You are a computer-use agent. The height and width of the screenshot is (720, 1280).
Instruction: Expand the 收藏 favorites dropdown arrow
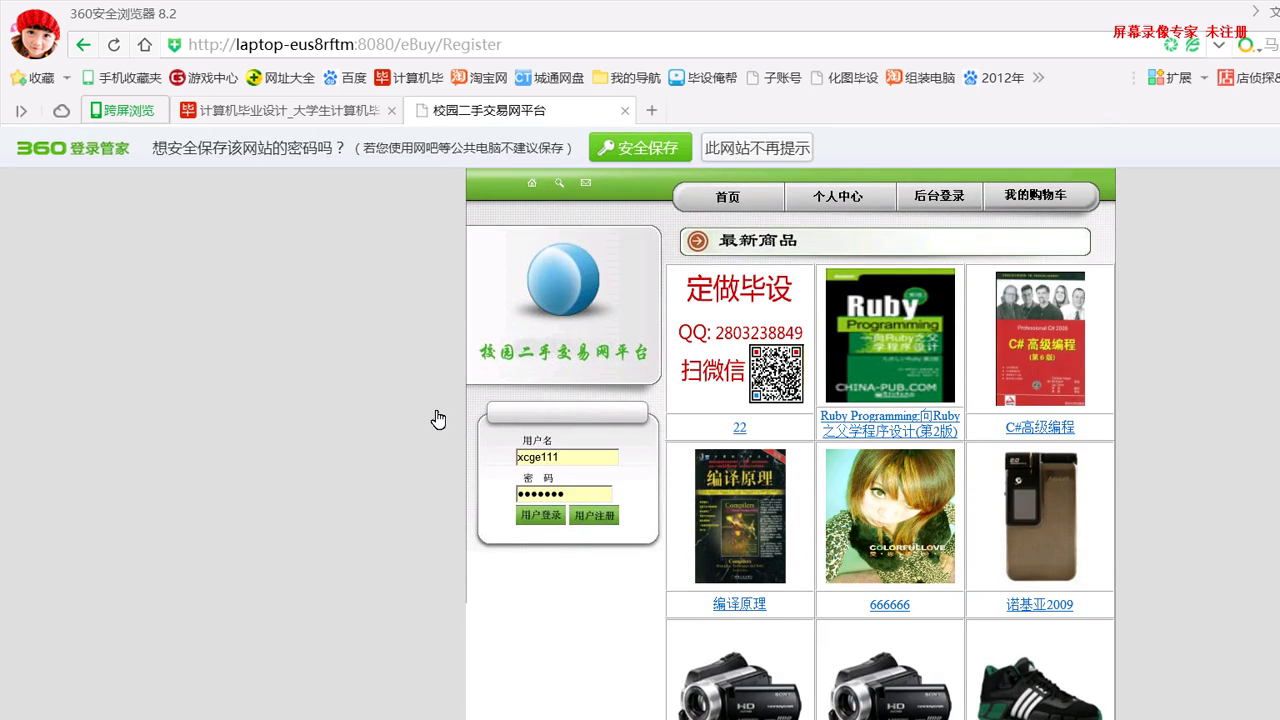(x=67, y=78)
